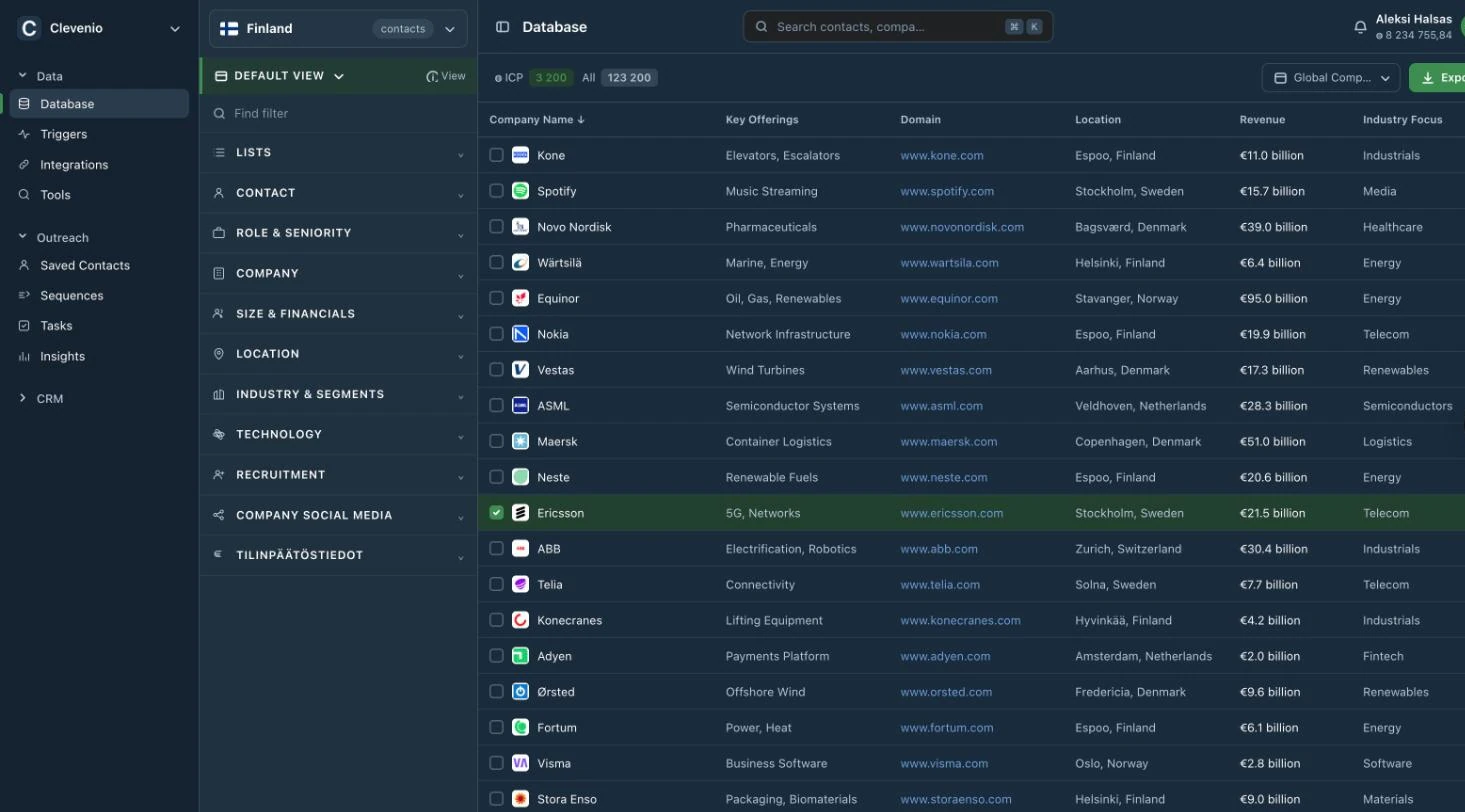Click the Nokia company logo
The width and height of the screenshot is (1465, 812).
(520, 334)
